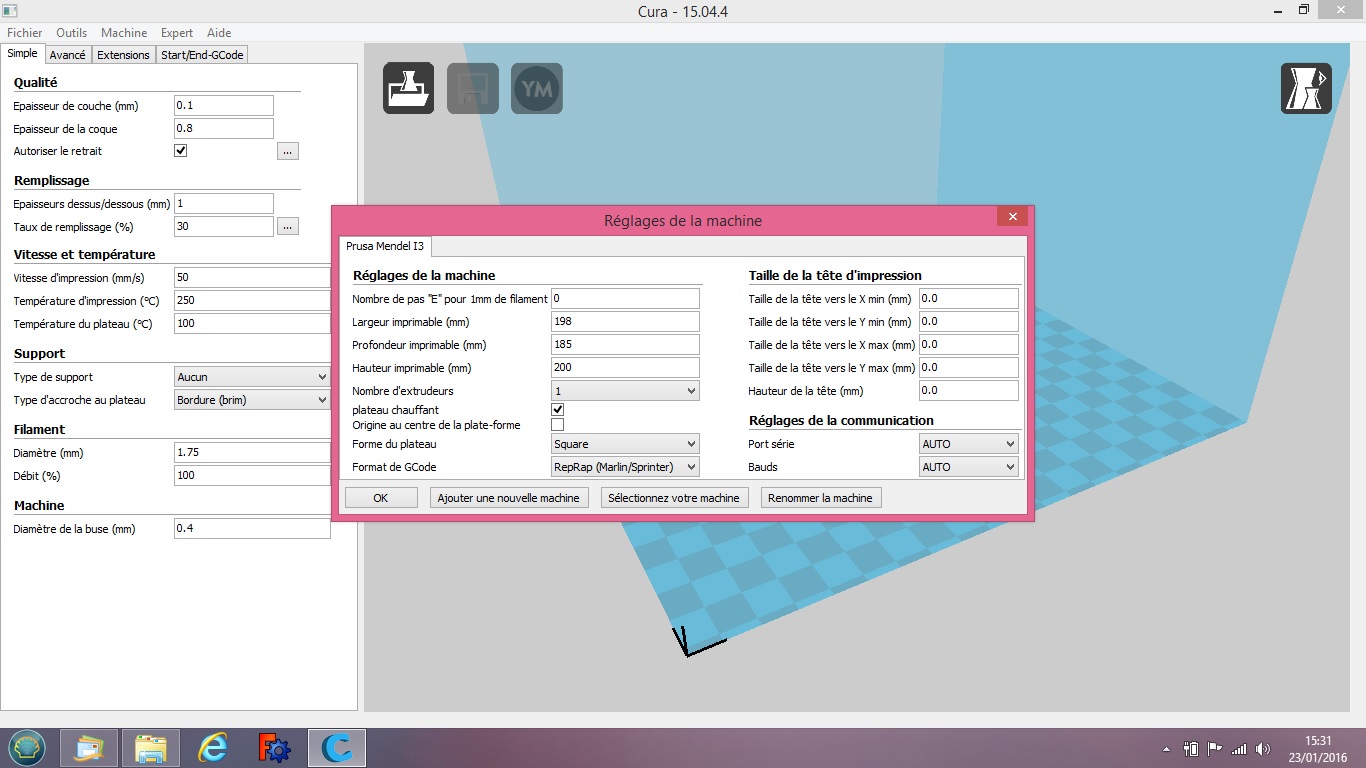Click the battery power tray icon

tap(1191, 748)
